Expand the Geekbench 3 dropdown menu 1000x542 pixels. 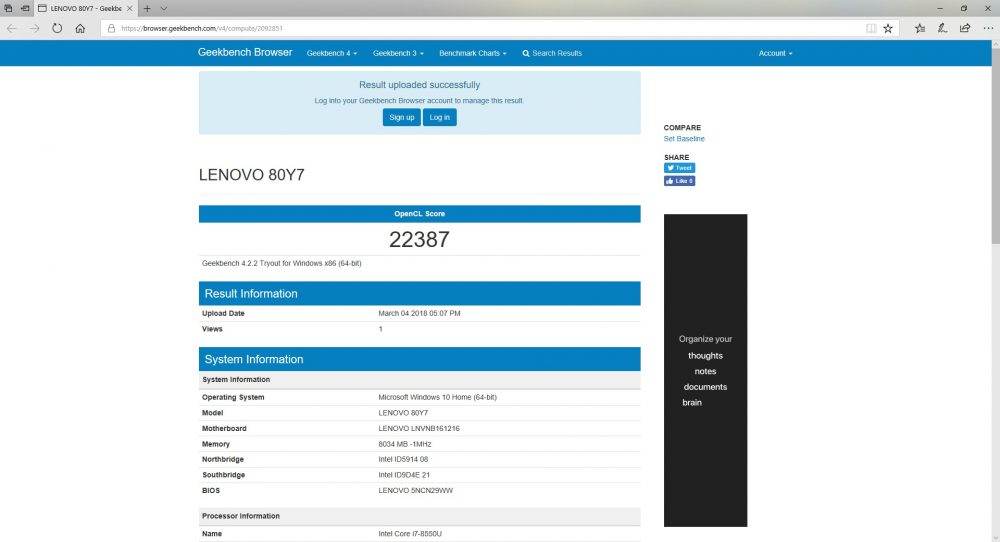pyautogui.click(x=398, y=53)
